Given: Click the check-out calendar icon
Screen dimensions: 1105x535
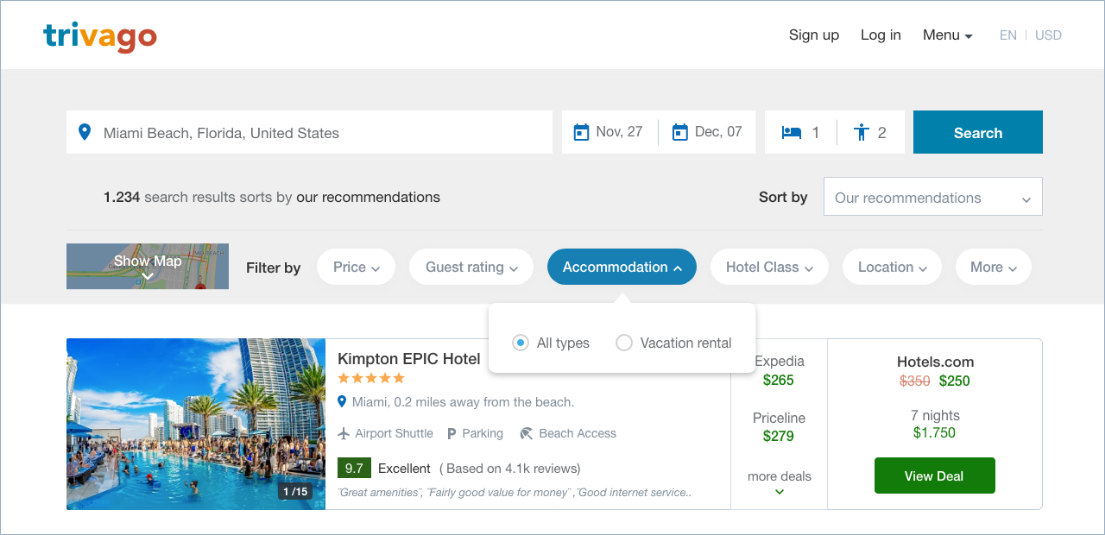Looking at the screenshot, I should 680,132.
